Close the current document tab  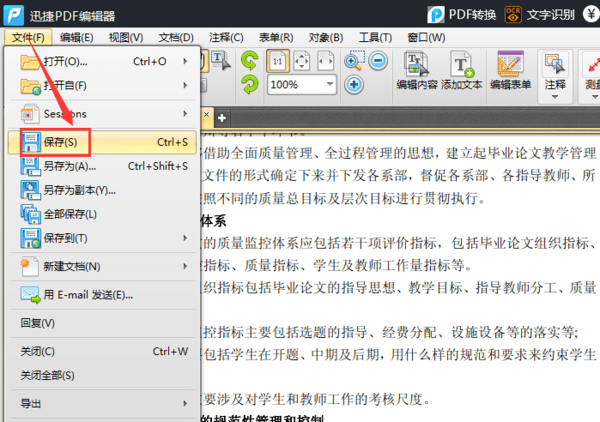(x=206, y=114)
